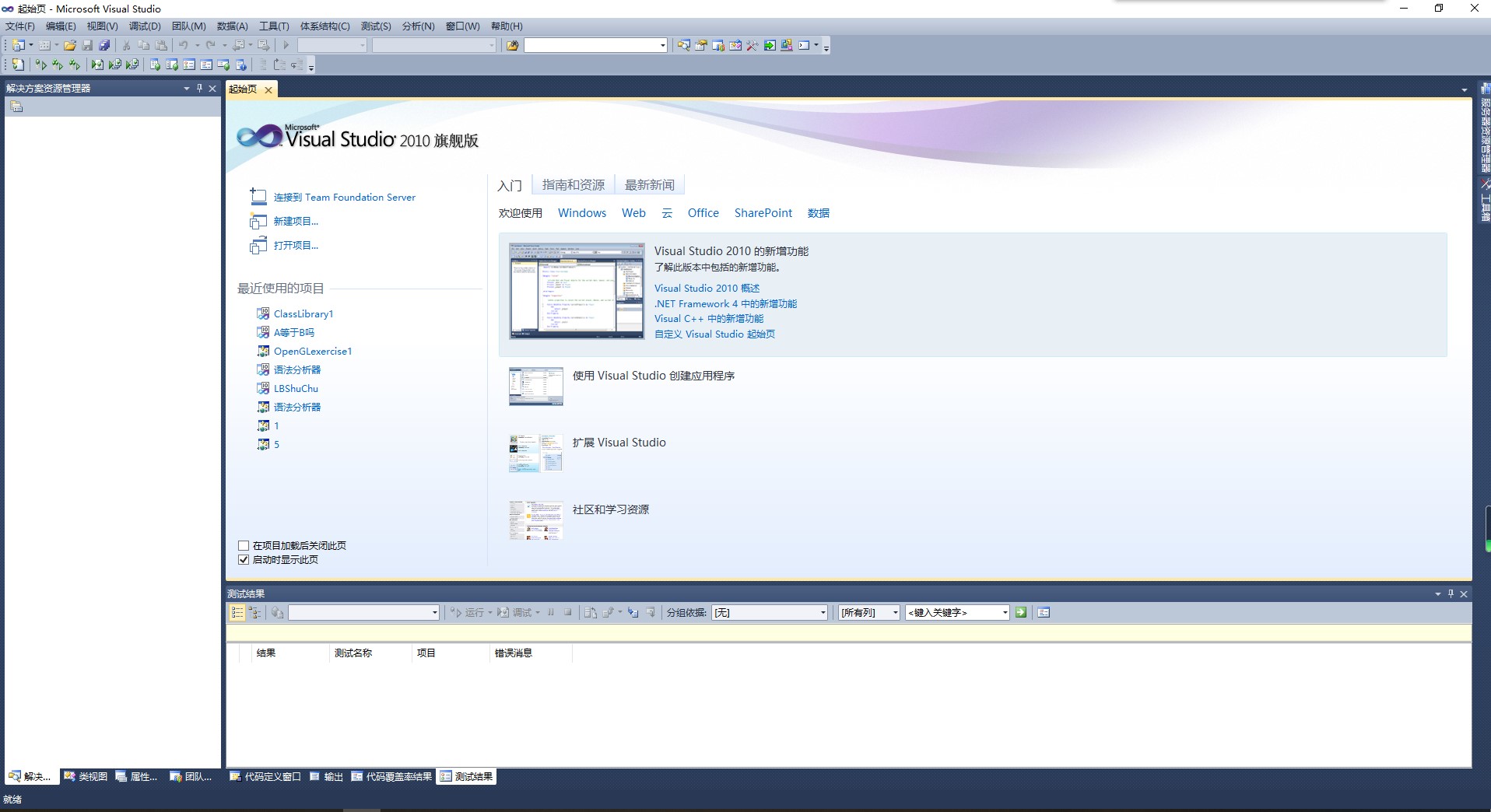Click the Visual Studio 2010 概述 link

pos(707,289)
